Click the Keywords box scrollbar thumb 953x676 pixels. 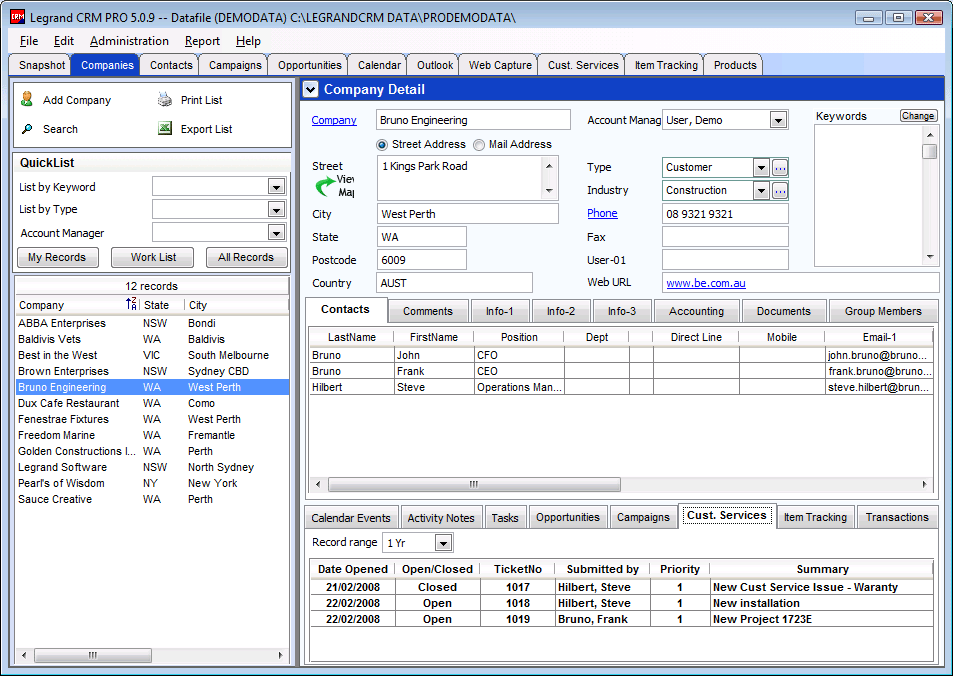point(929,151)
